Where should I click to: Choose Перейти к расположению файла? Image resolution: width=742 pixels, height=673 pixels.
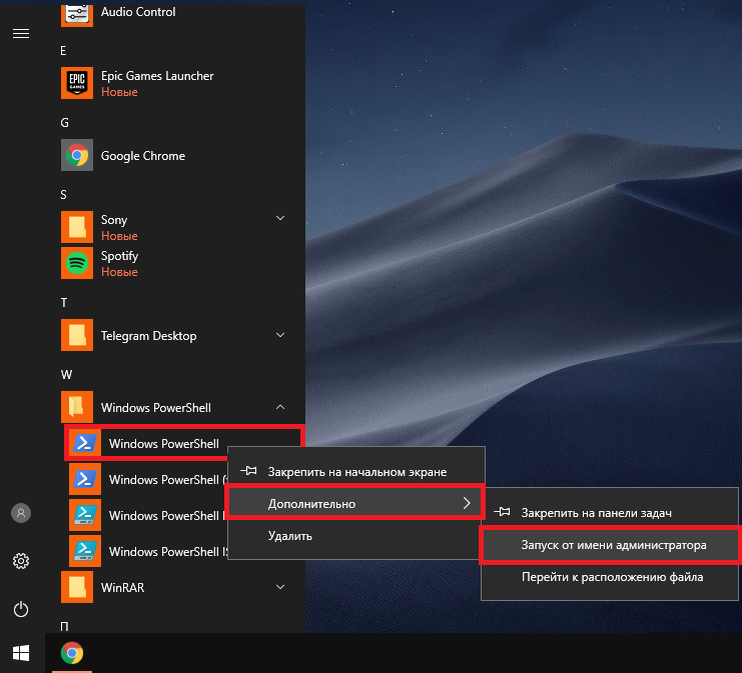[610, 577]
